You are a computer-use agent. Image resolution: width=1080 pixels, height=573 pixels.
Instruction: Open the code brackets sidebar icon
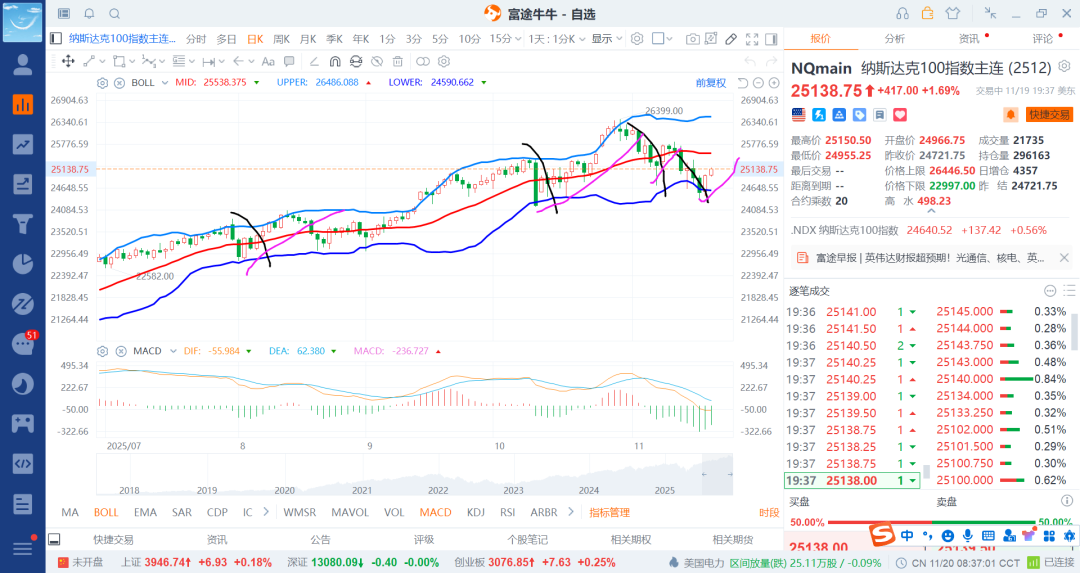pos(23,463)
